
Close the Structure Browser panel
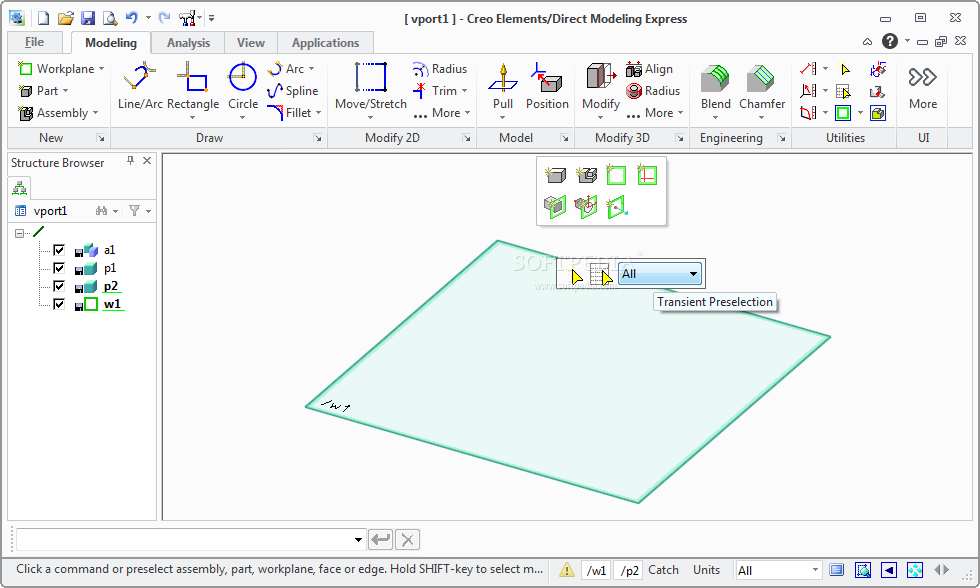point(147,161)
